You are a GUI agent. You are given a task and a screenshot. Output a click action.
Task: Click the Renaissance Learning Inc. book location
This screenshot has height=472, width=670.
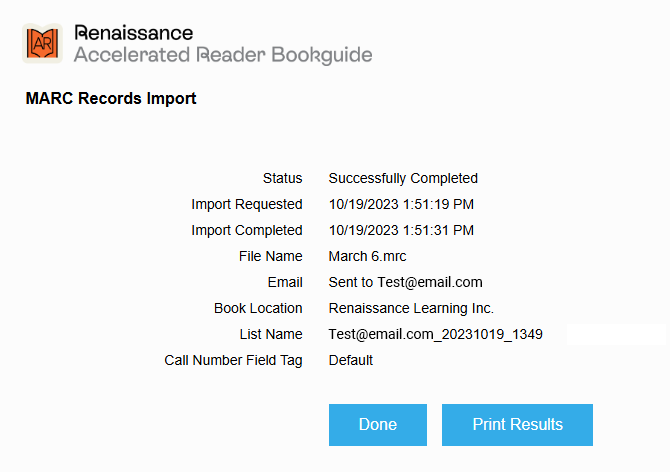(411, 308)
